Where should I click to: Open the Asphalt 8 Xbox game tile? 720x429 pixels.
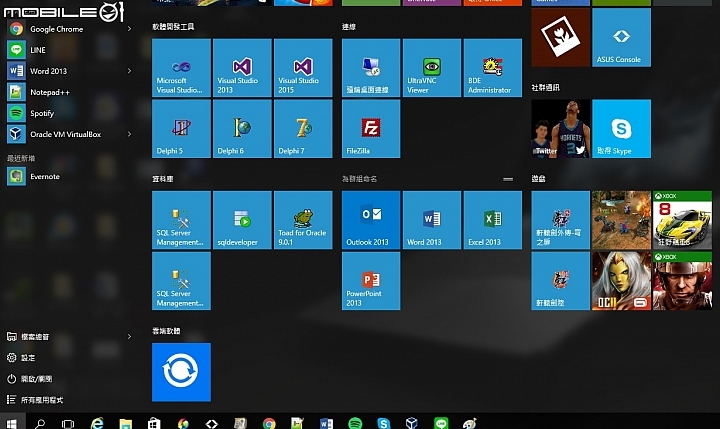point(682,220)
